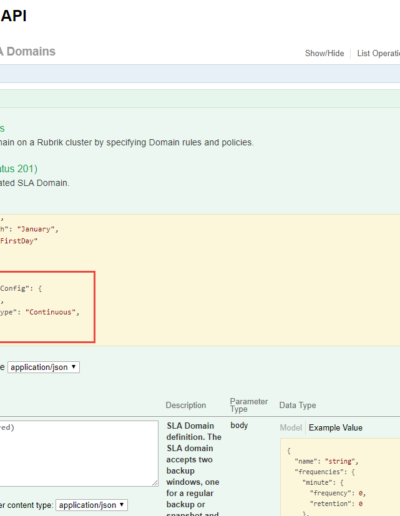Click inside the body parameter text area
The image size is (400, 516).
(79, 453)
